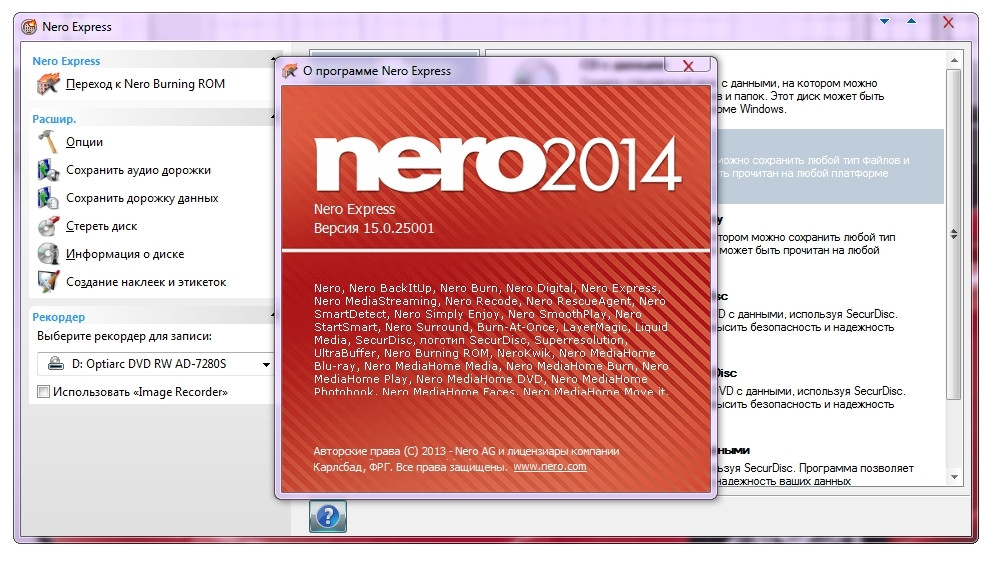This screenshot has height=563, width=996.
Task: Click the scroll down arrow in the right list
Action: tap(954, 477)
